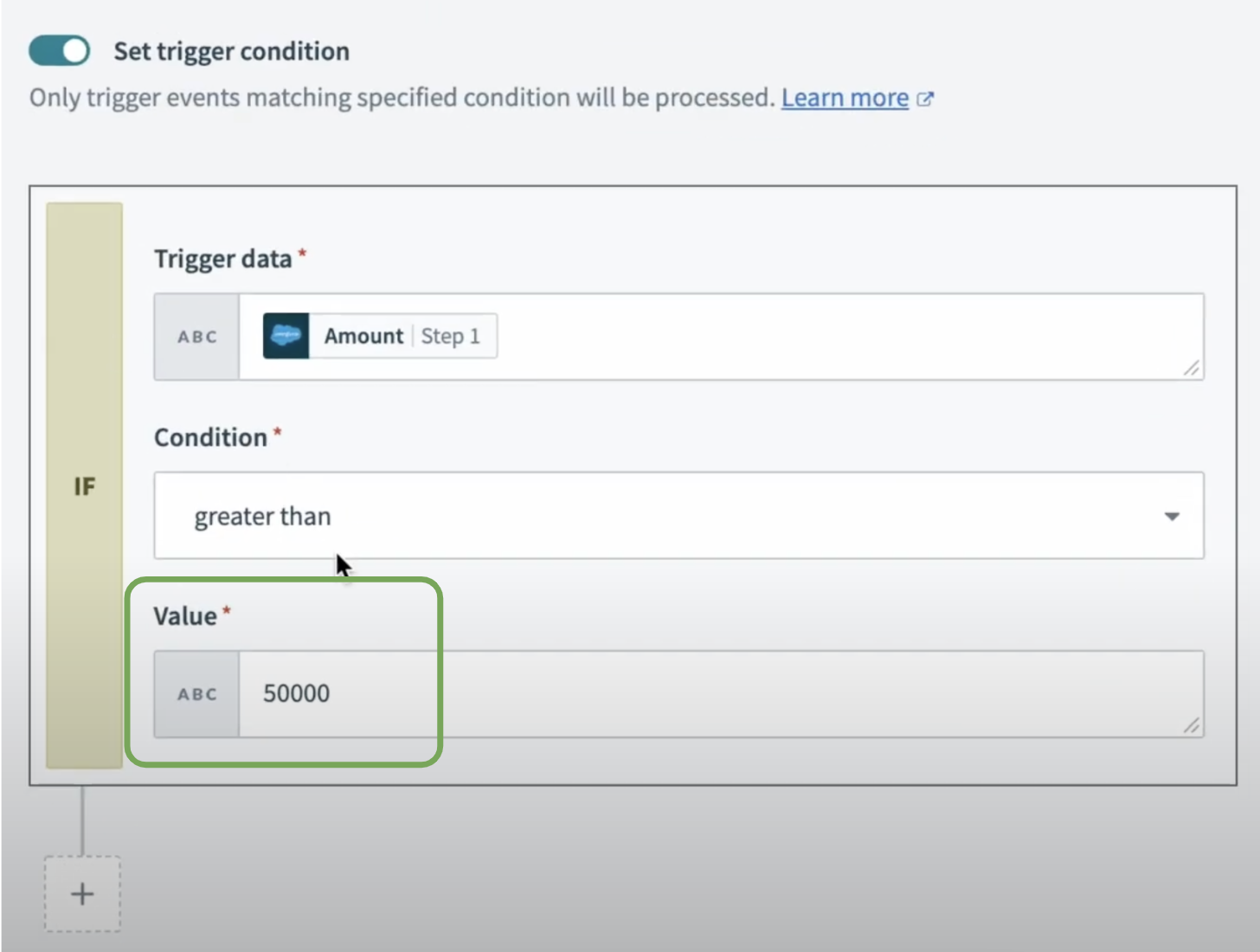Viewport: 1260px width, 952px height.
Task: Click the Set trigger condition heading
Action: (231, 51)
